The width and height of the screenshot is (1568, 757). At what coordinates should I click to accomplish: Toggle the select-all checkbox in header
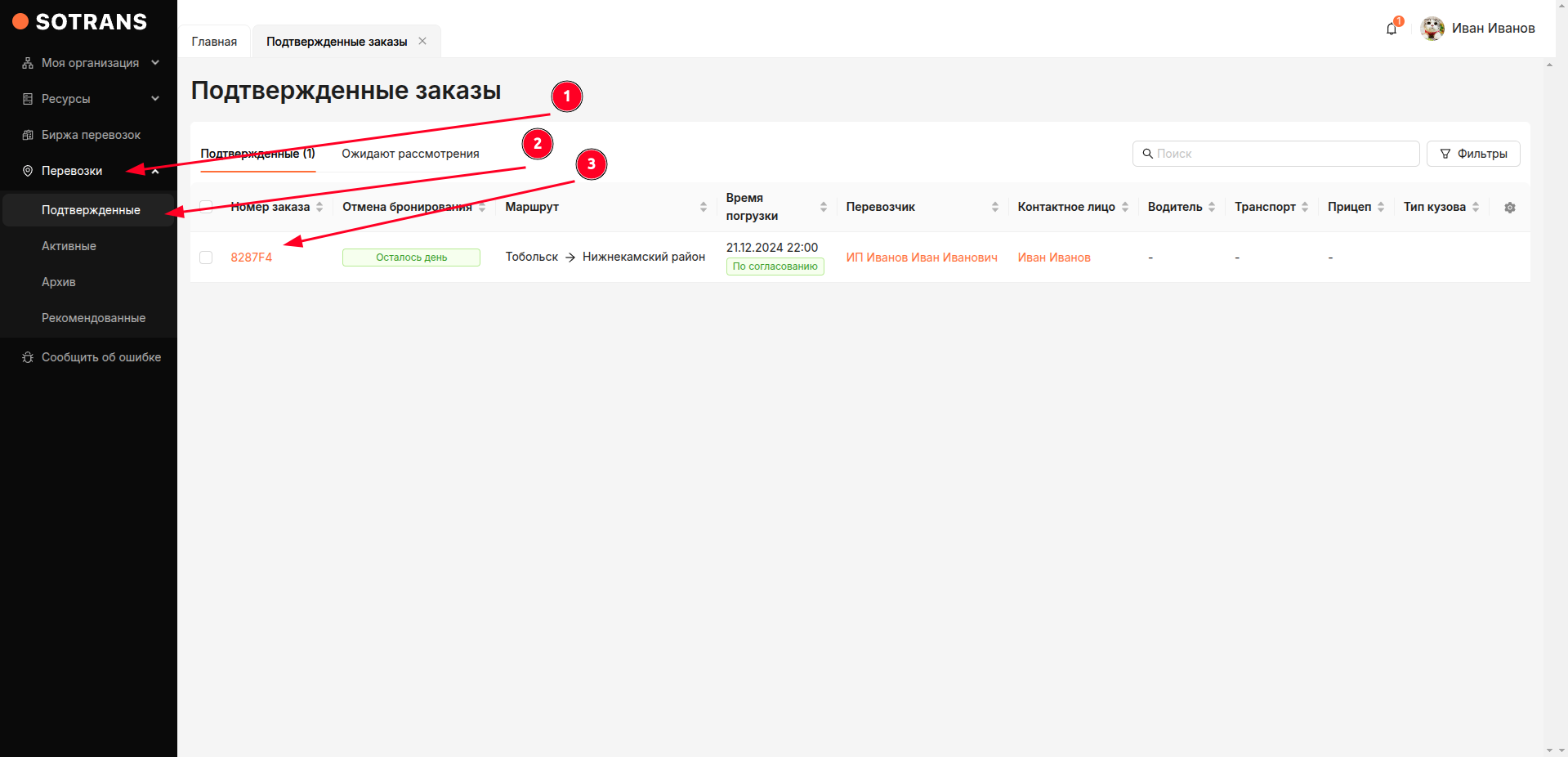click(x=206, y=207)
